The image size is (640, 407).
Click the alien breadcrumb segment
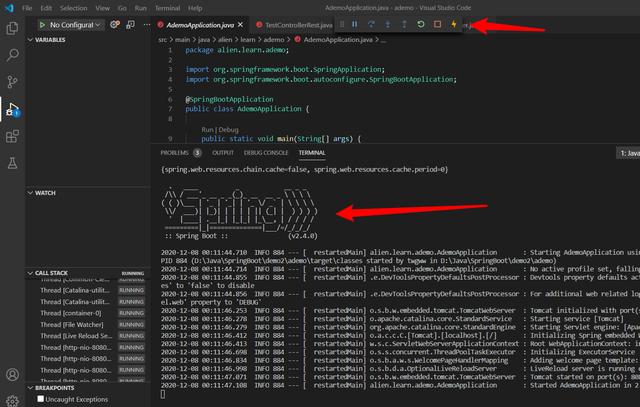pos(224,40)
